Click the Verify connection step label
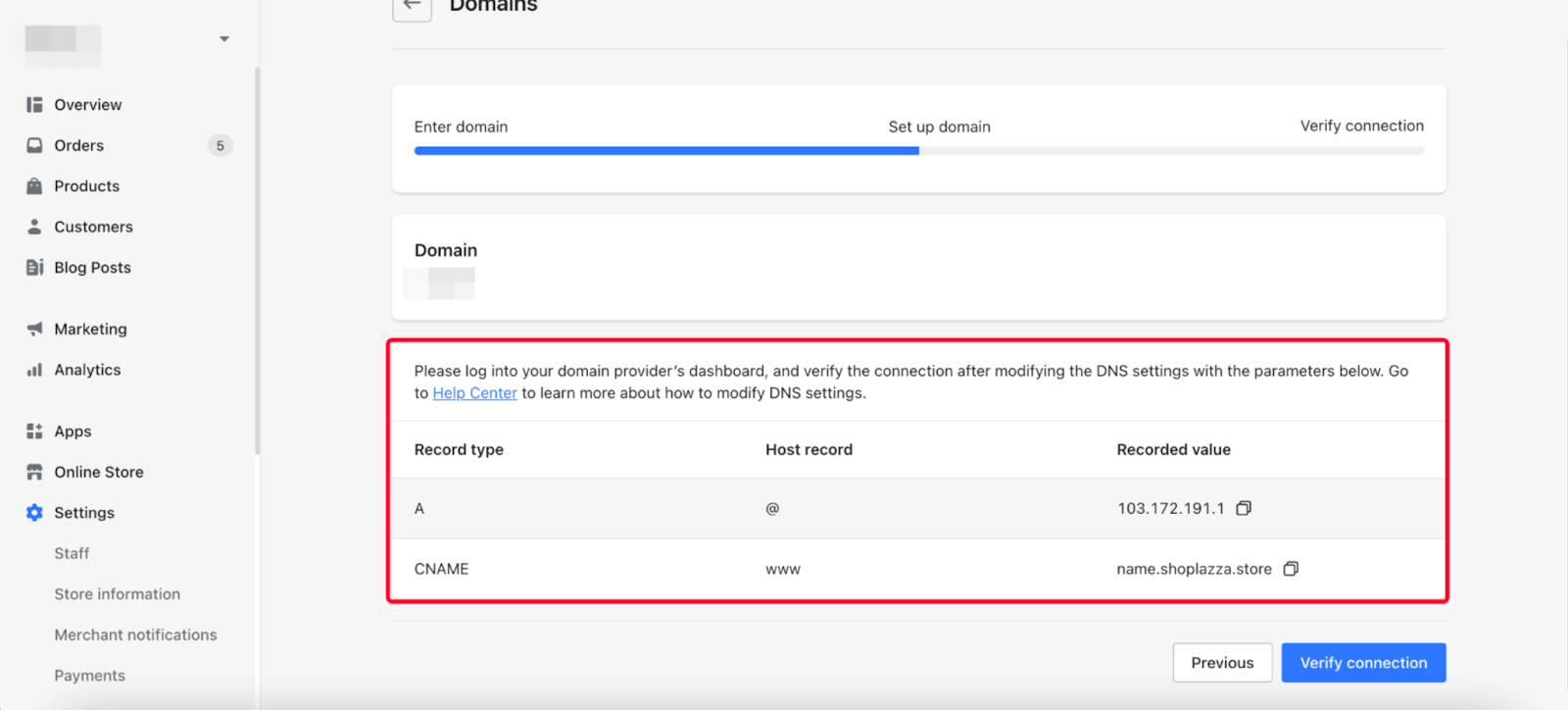Screen dimensions: 1568x710 click(x=1361, y=126)
